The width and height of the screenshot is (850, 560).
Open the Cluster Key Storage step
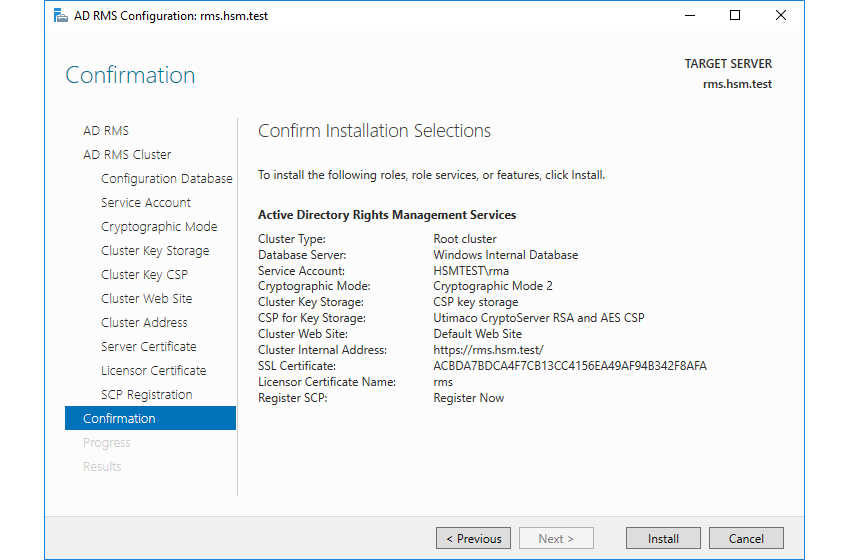click(155, 250)
